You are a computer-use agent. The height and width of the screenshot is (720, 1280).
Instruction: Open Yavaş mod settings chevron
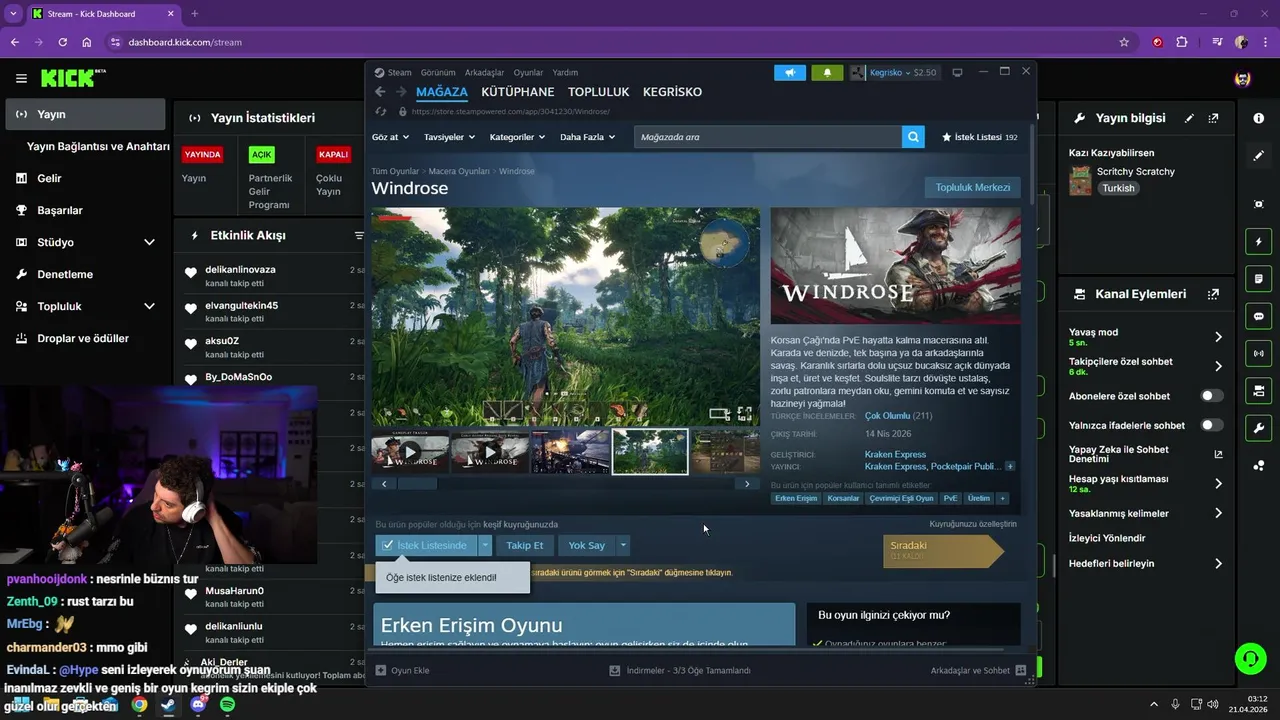coord(1218,337)
